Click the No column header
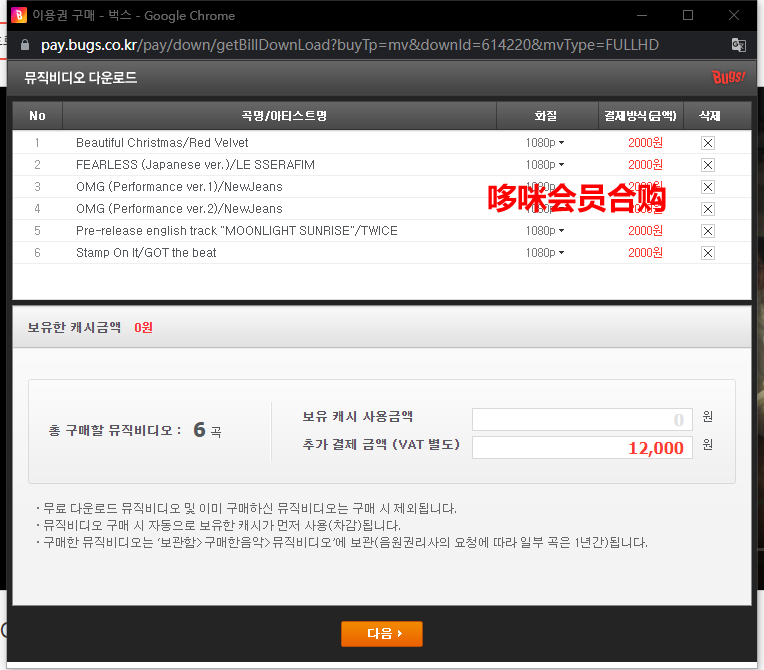Viewport: 764px width, 670px height. [x=37, y=116]
